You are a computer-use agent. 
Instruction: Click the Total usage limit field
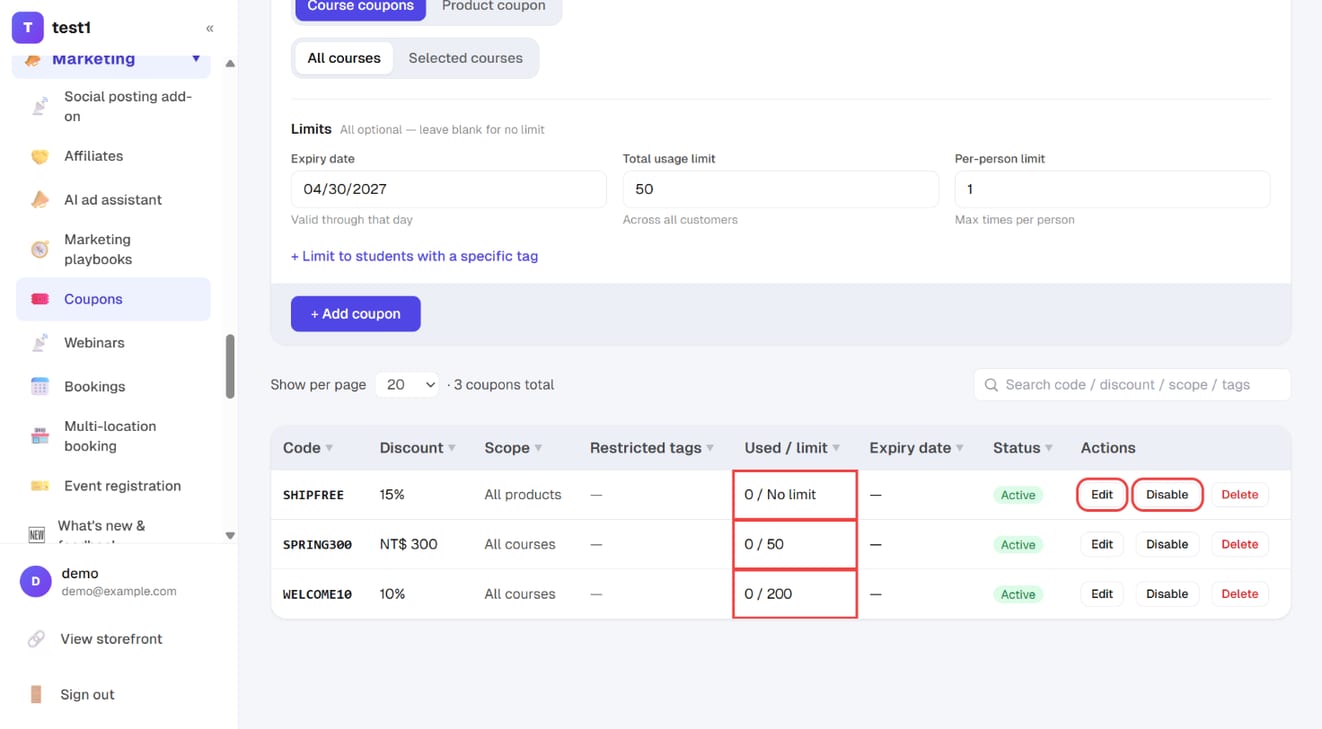click(781, 189)
